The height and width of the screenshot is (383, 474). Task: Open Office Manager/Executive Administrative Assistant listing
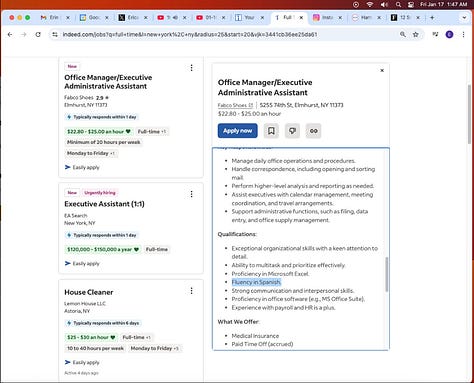pyautogui.click(x=108, y=82)
